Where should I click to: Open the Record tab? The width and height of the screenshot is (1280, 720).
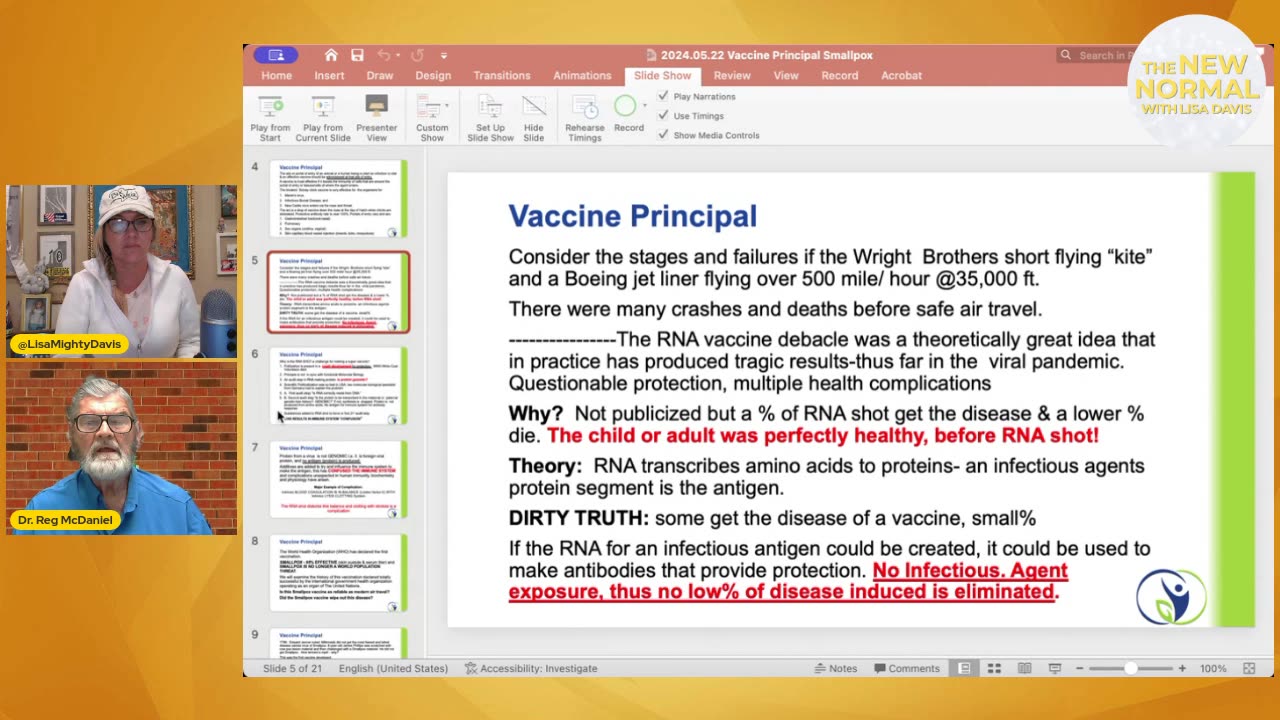(839, 75)
